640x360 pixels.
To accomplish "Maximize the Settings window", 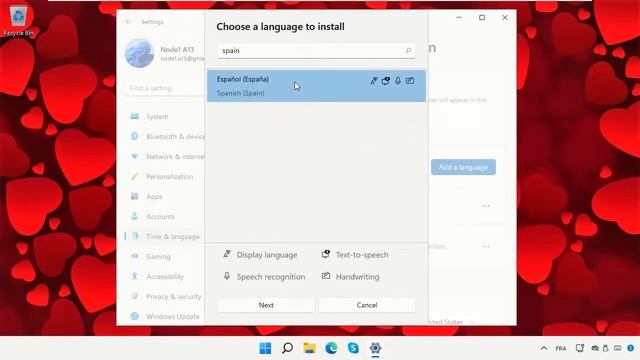I will 482,18.
